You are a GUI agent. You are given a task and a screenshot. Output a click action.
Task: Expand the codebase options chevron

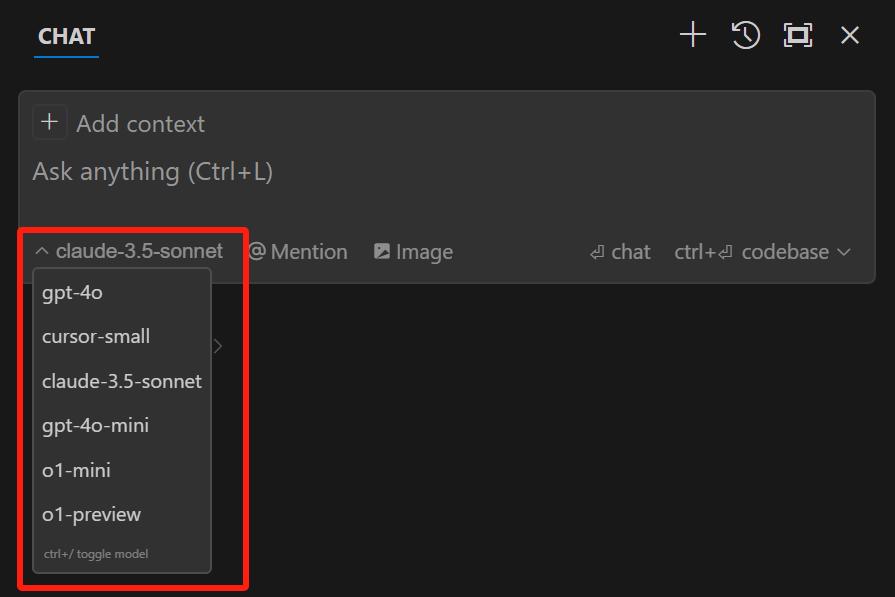coord(843,252)
